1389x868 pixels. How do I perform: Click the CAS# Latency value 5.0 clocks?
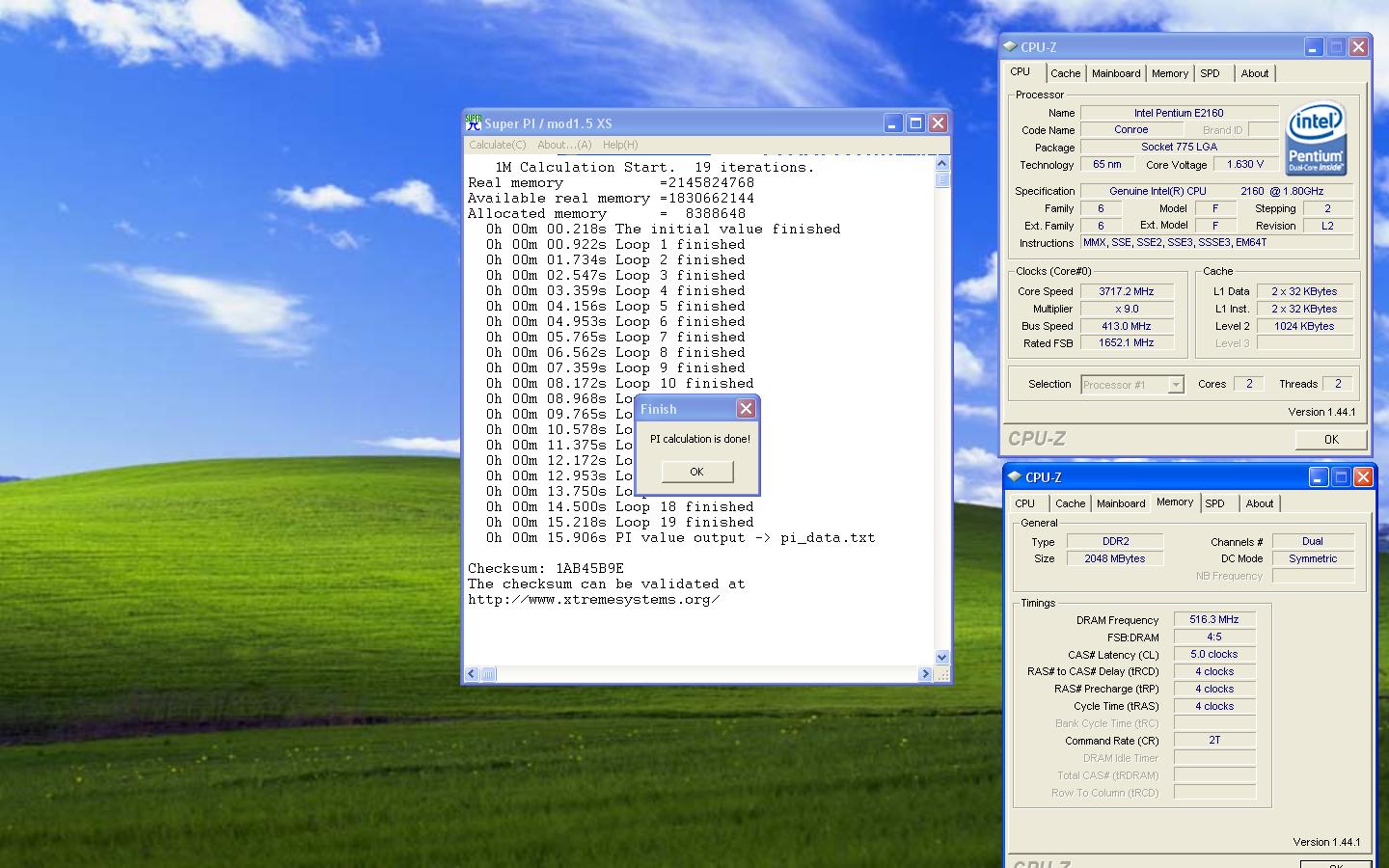(1214, 654)
